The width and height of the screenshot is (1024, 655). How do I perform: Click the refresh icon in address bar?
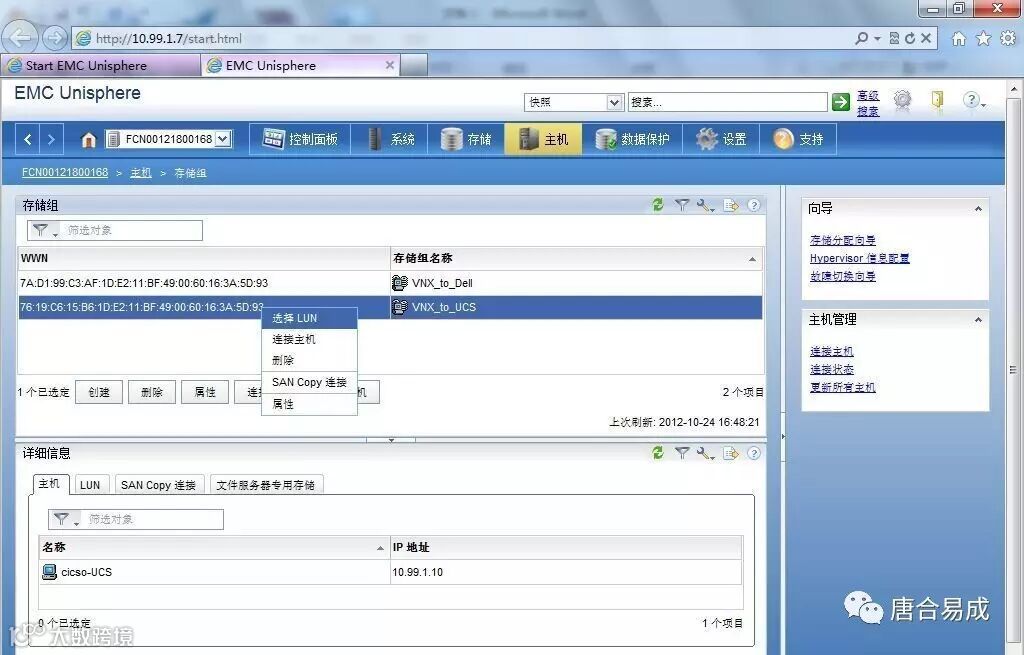(x=910, y=39)
